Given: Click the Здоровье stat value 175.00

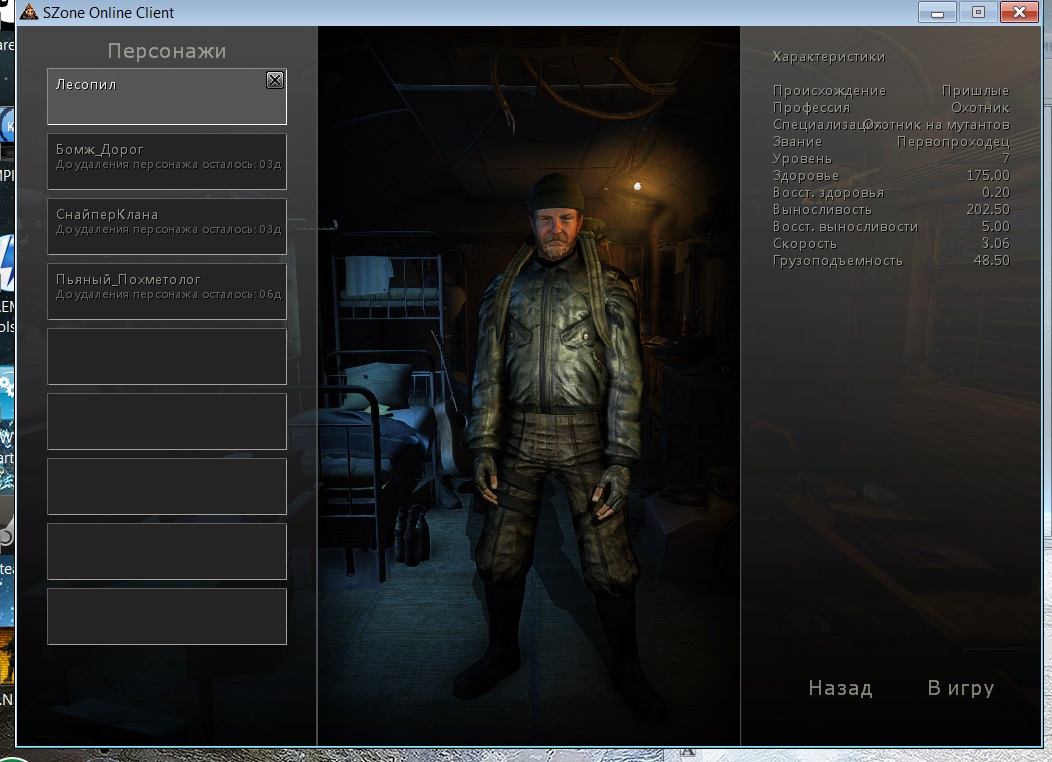Looking at the screenshot, I should (x=988, y=175).
